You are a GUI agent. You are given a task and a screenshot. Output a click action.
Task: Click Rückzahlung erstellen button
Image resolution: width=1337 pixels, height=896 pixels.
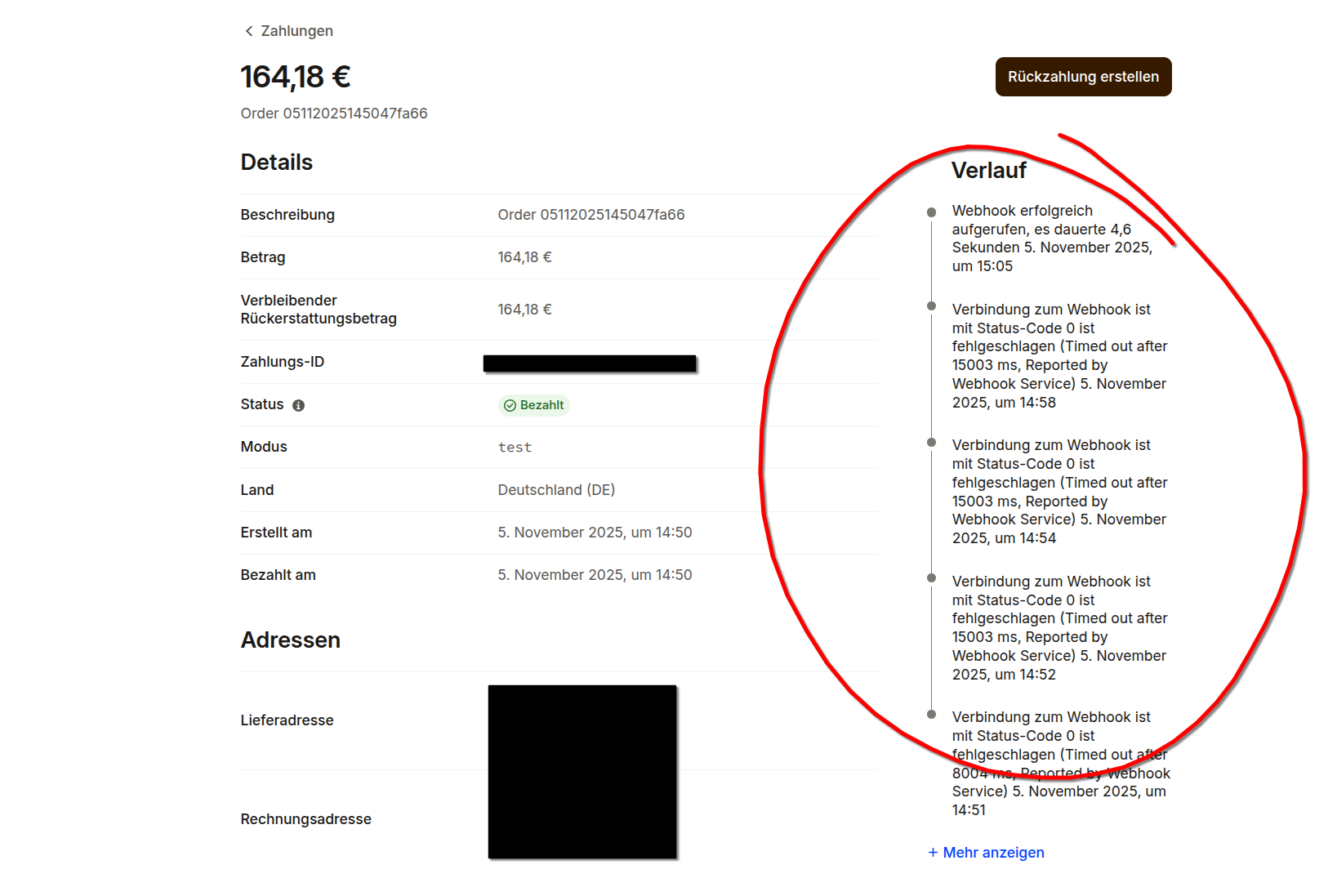click(x=1083, y=77)
